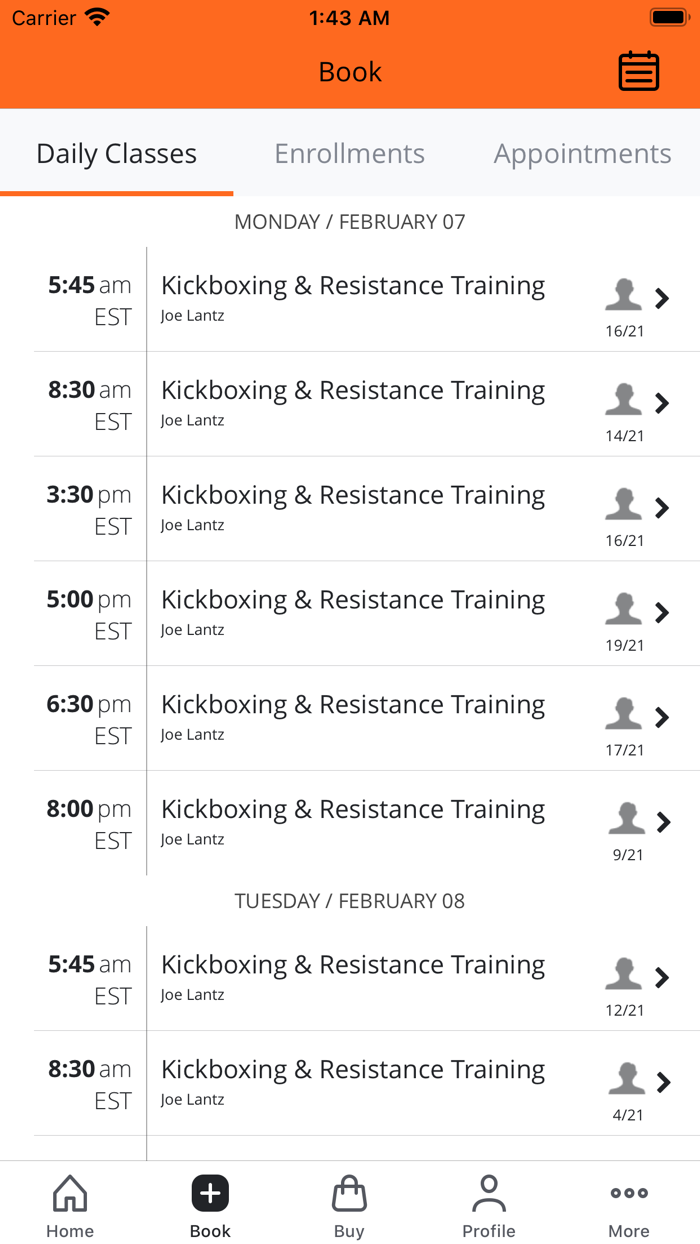Open the calendar icon in the header
Image resolution: width=700 pixels, height=1244 pixels.
(638, 71)
